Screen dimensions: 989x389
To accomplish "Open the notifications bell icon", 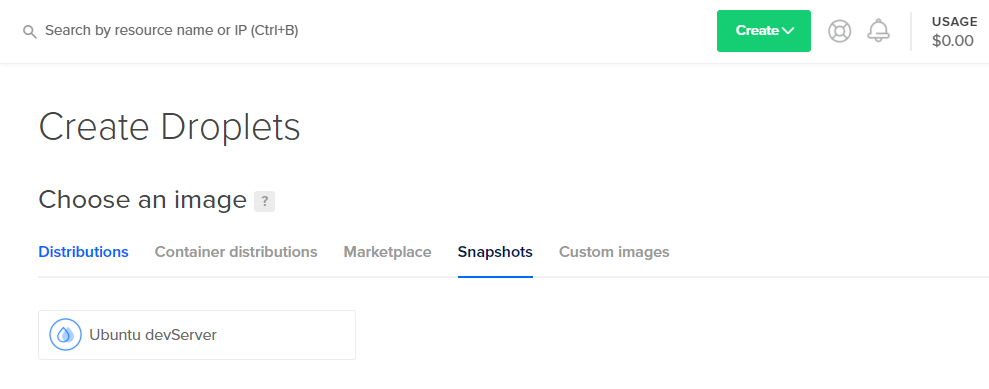I will tap(879, 30).
